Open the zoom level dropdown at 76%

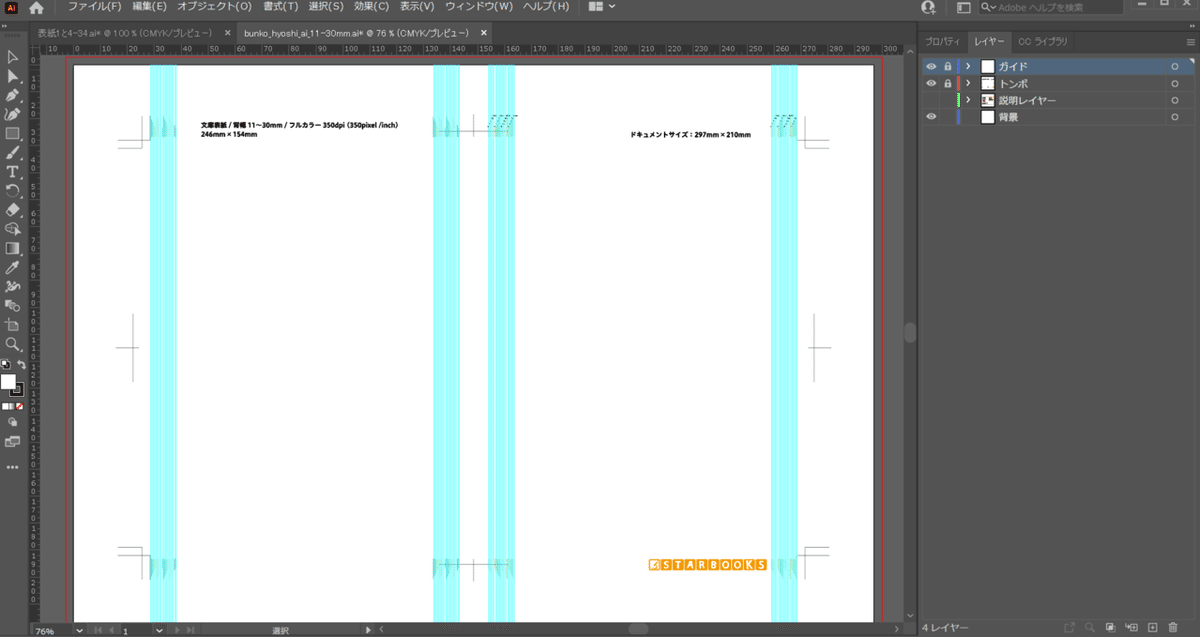(x=80, y=631)
